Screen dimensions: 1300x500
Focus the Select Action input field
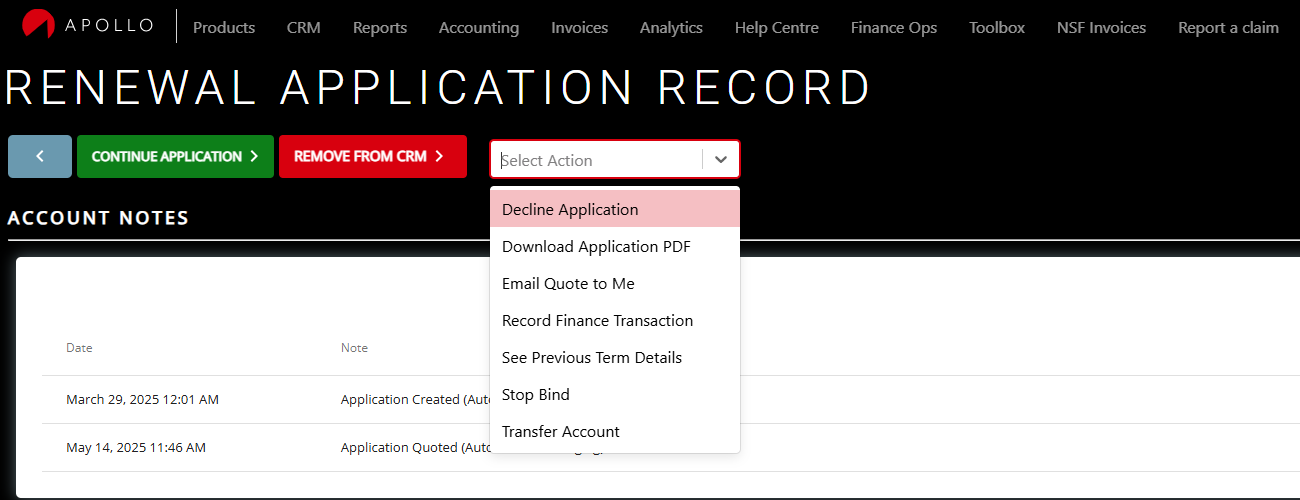coord(598,160)
